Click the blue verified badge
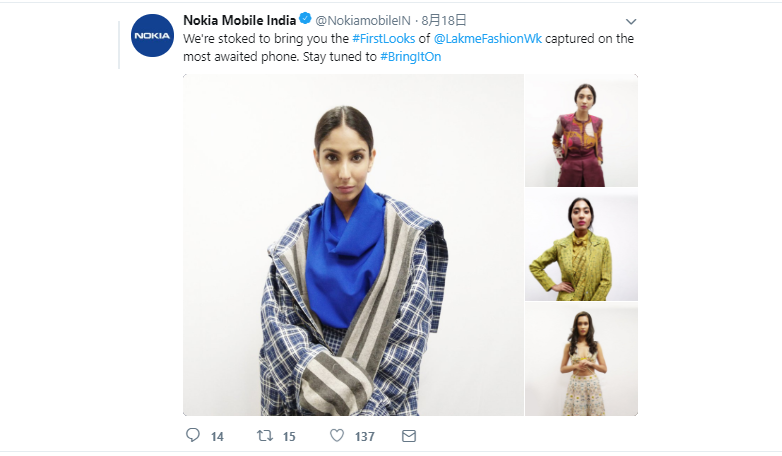782x456 pixels. [x=305, y=20]
